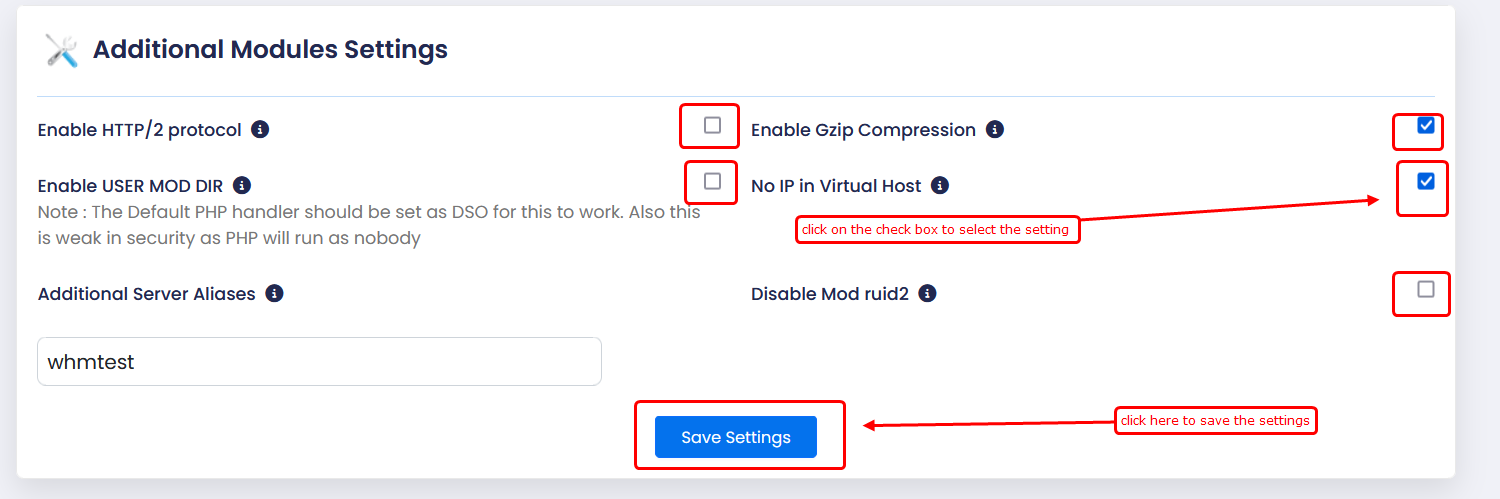Click the wrench and screwdriver settings icon
This screenshot has width=1500, height=499.
[61, 50]
